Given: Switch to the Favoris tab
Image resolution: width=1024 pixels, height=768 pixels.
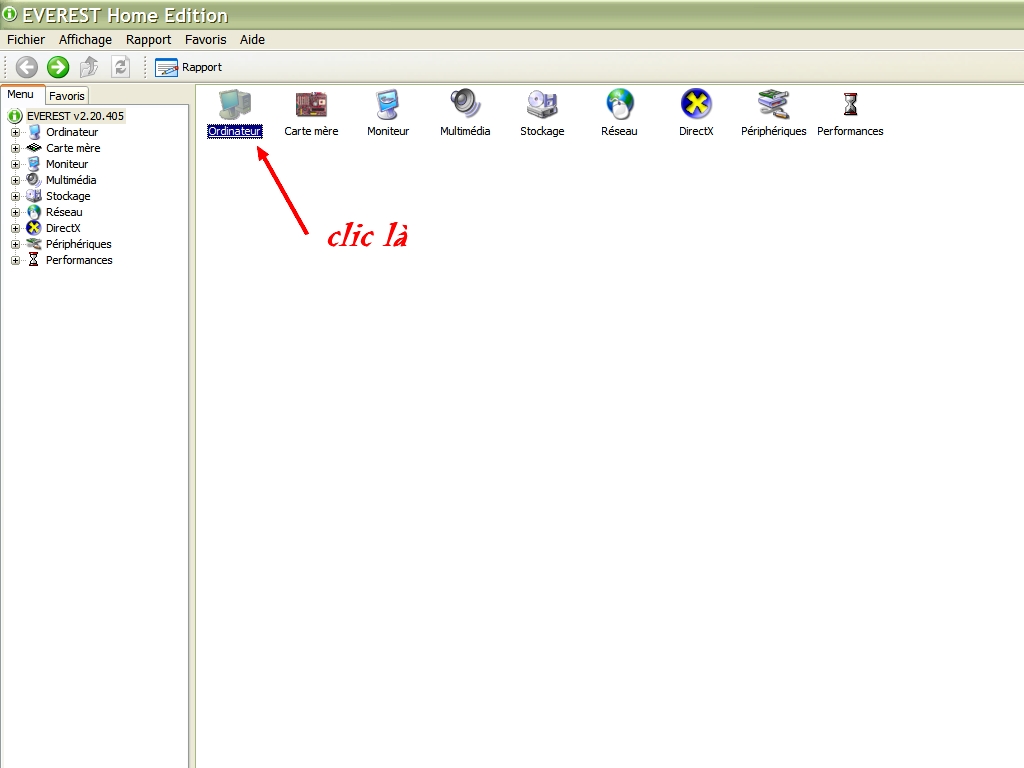Looking at the screenshot, I should click(67, 96).
